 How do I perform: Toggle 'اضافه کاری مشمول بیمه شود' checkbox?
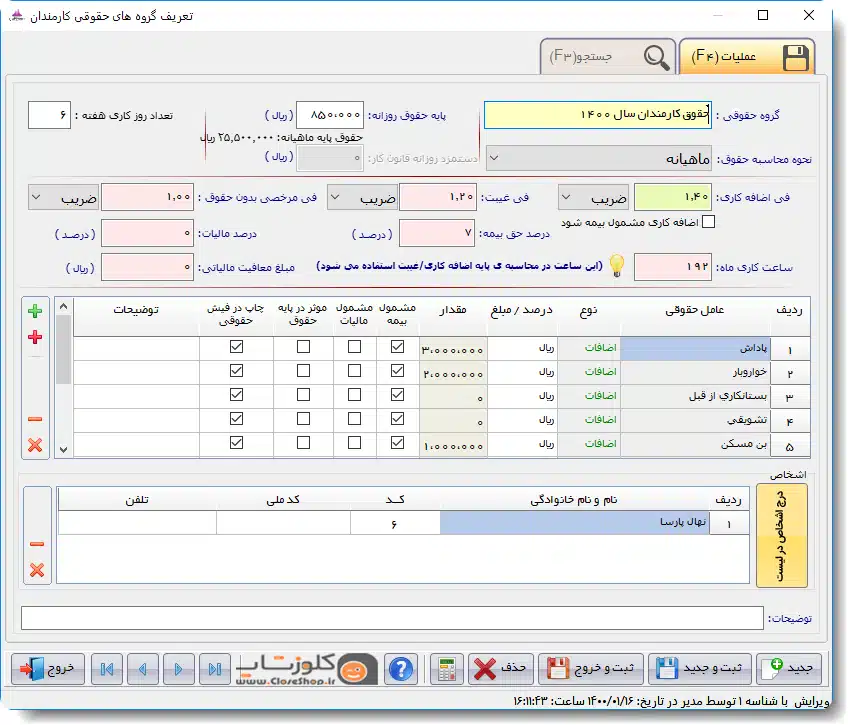[708, 222]
